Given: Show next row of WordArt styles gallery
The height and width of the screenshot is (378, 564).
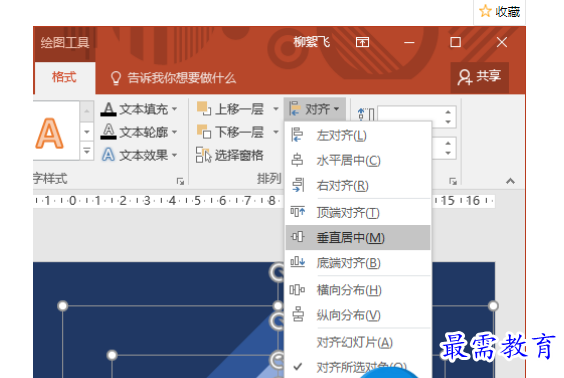Looking at the screenshot, I should tap(87, 132).
